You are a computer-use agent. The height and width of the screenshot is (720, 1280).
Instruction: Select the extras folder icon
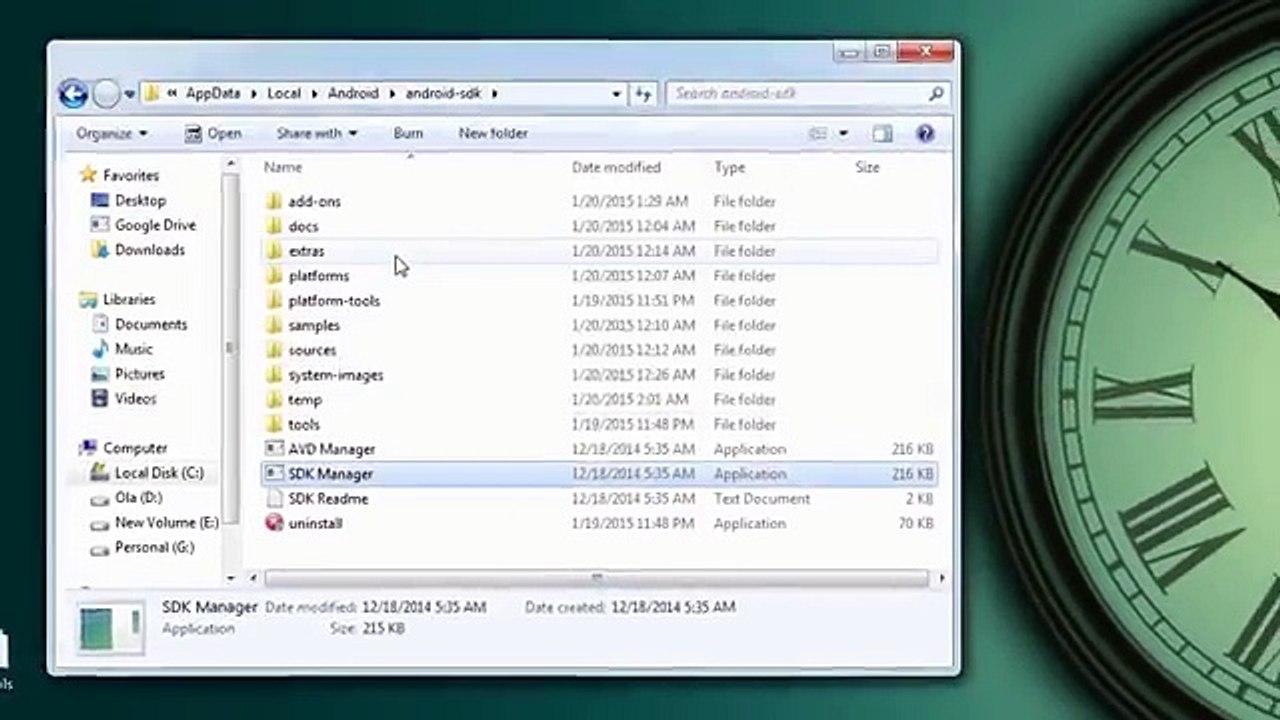(275, 251)
